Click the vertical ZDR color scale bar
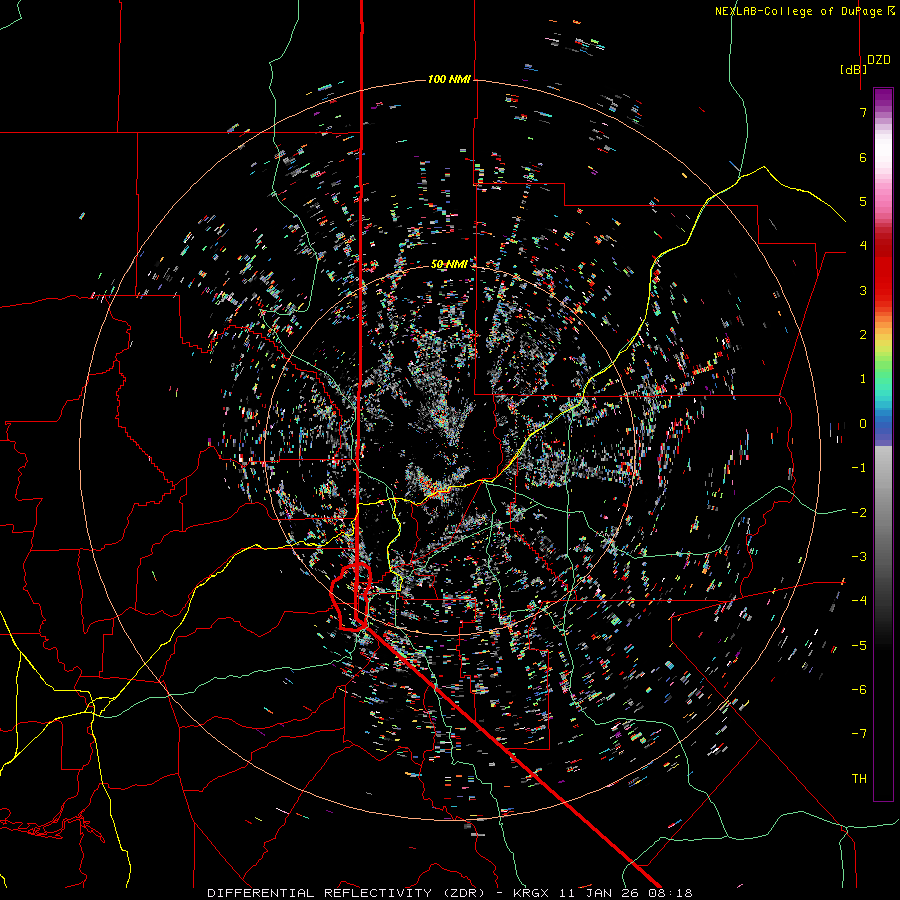 (883, 444)
